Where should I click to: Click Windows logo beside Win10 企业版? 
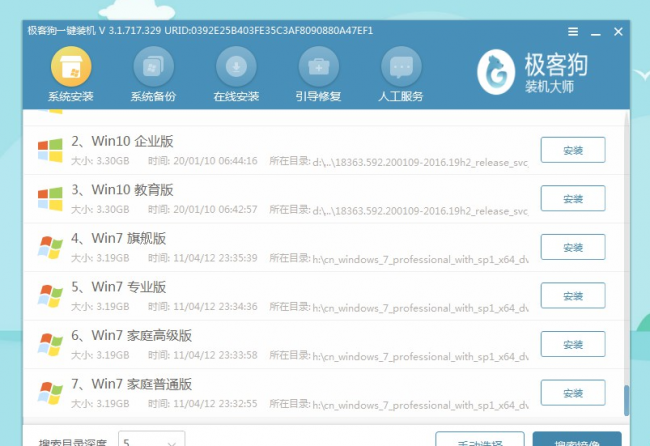click(50, 150)
